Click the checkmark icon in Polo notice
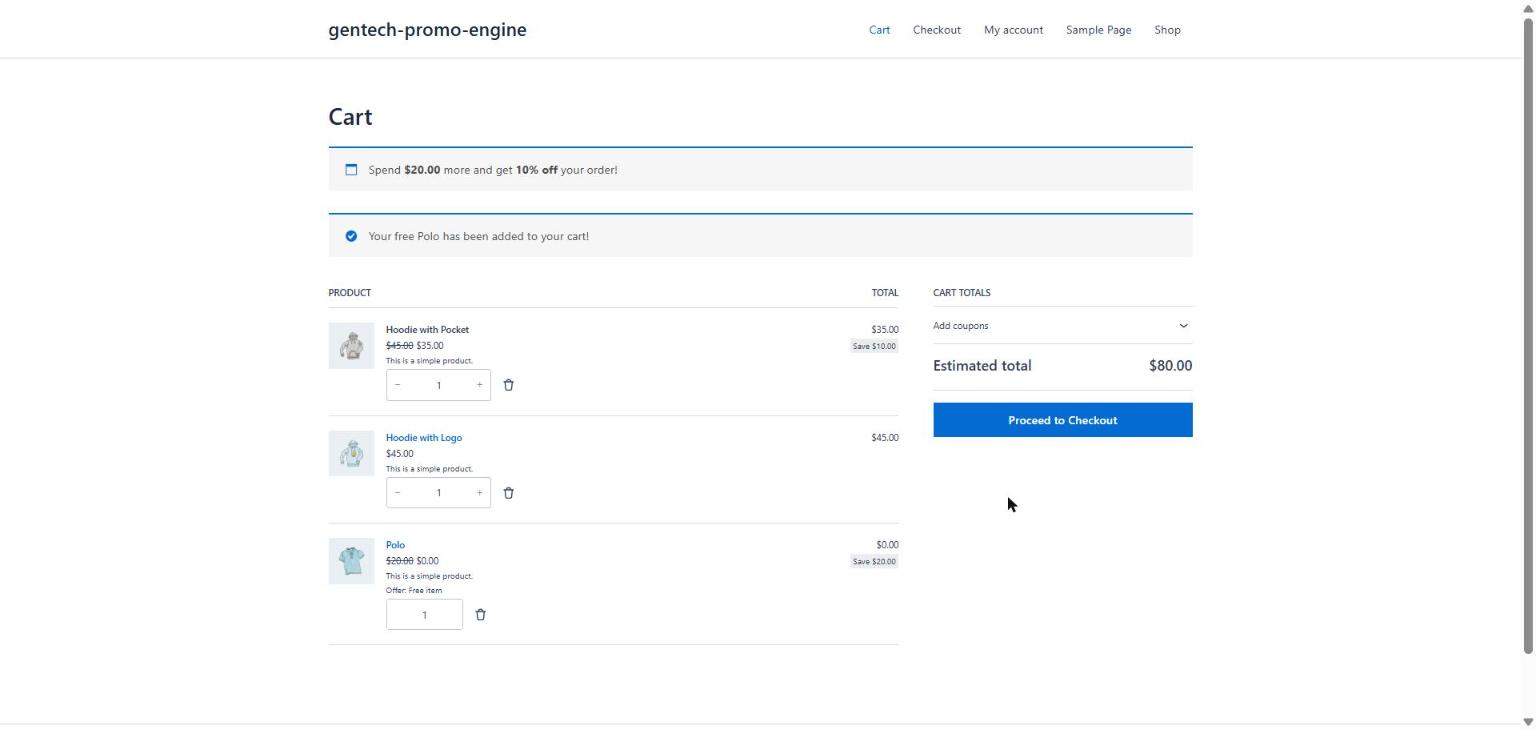The image size is (1536, 730). (x=351, y=236)
